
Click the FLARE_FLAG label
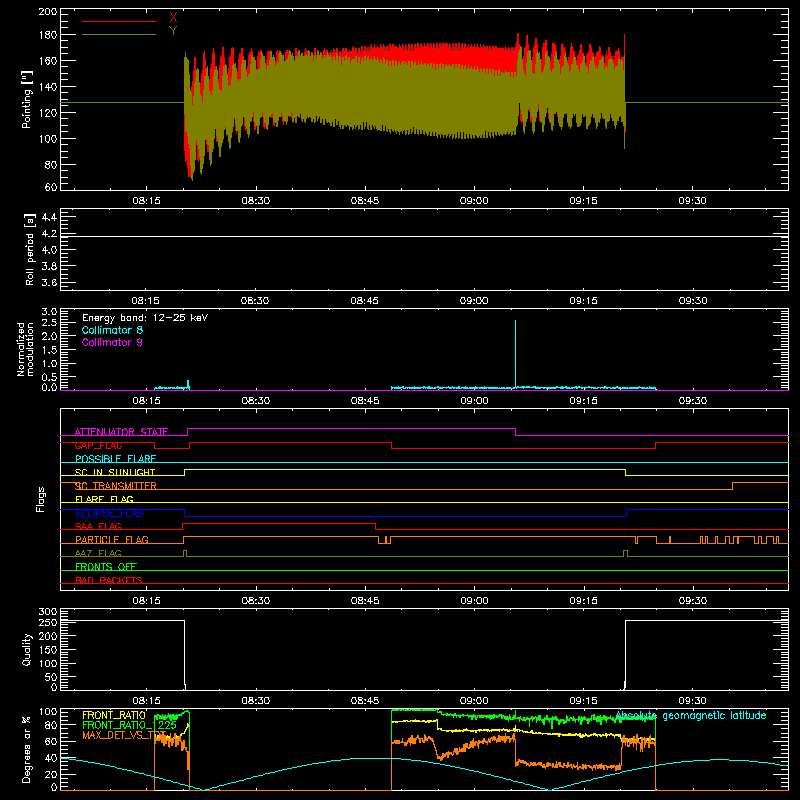[104, 499]
